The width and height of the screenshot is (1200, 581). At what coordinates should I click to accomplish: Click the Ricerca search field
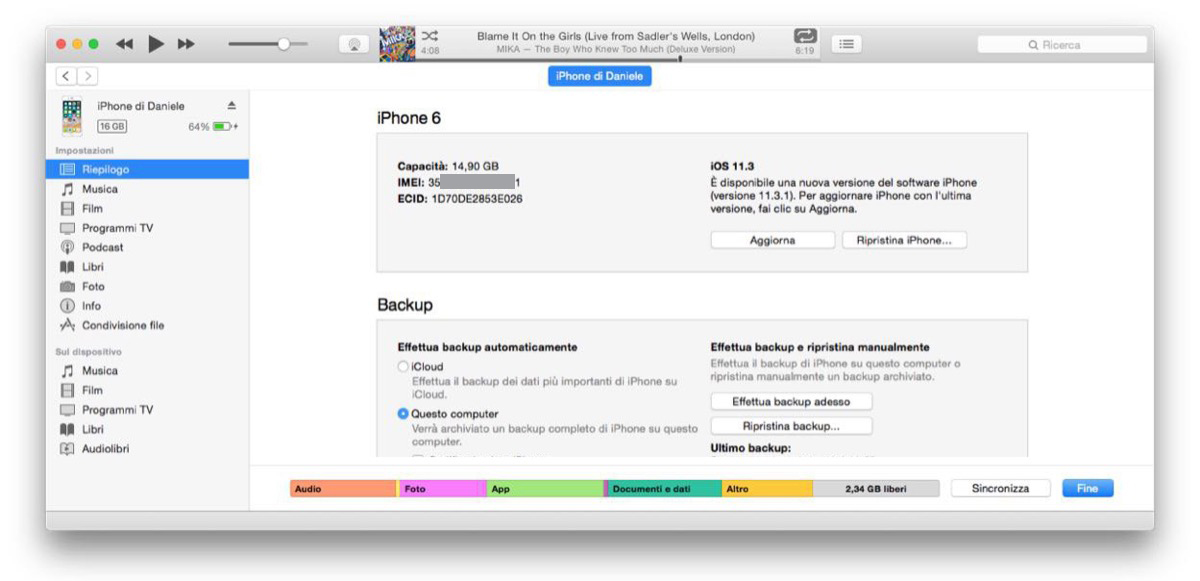coord(1062,45)
